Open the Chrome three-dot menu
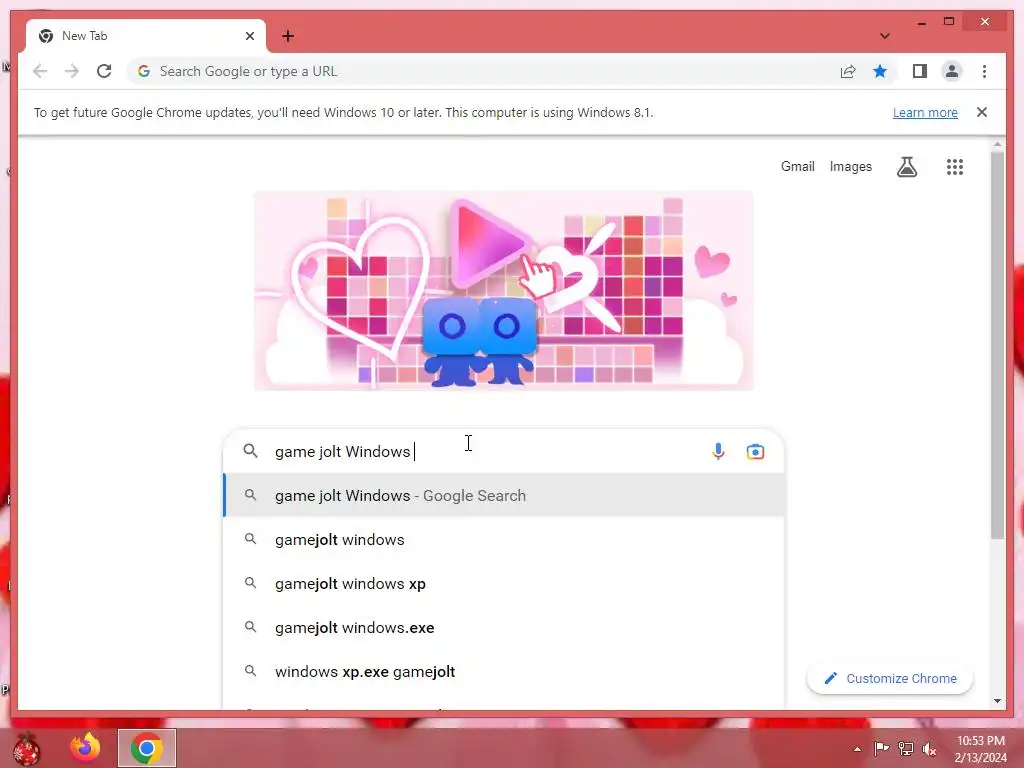Image resolution: width=1024 pixels, height=768 pixels. (x=984, y=71)
